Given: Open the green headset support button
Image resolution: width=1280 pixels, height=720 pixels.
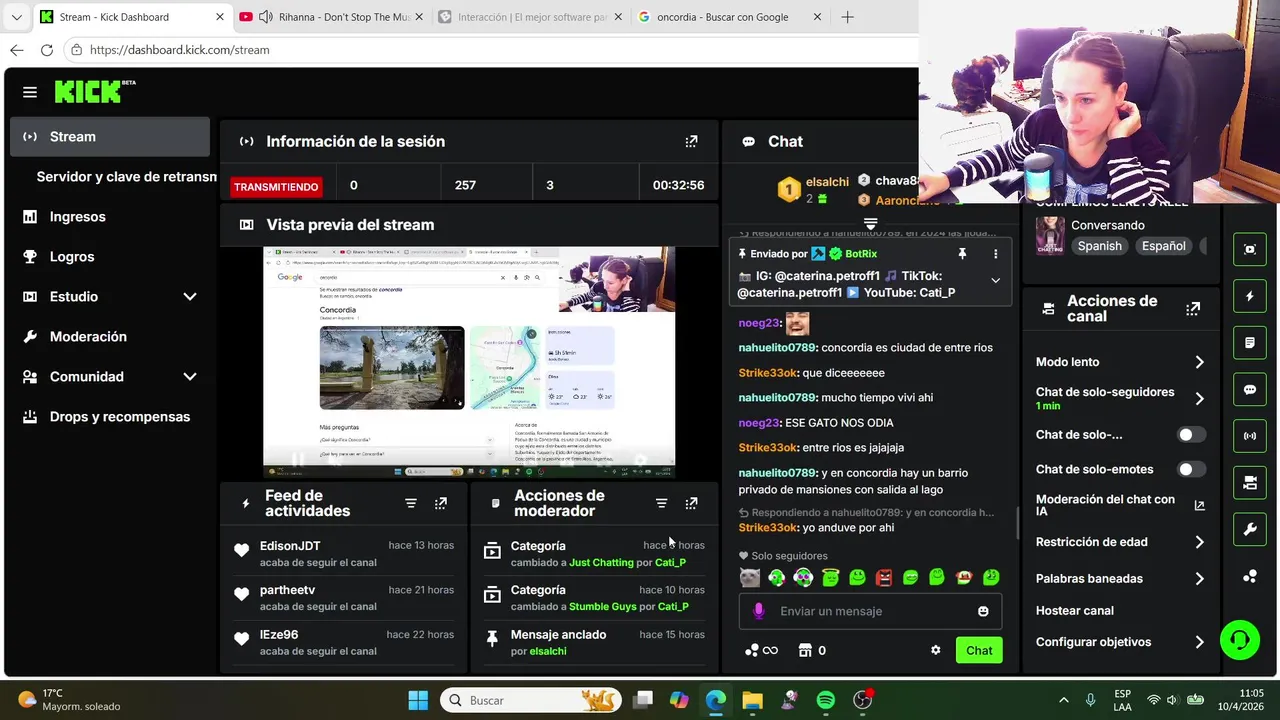Looking at the screenshot, I should click(x=1240, y=640).
